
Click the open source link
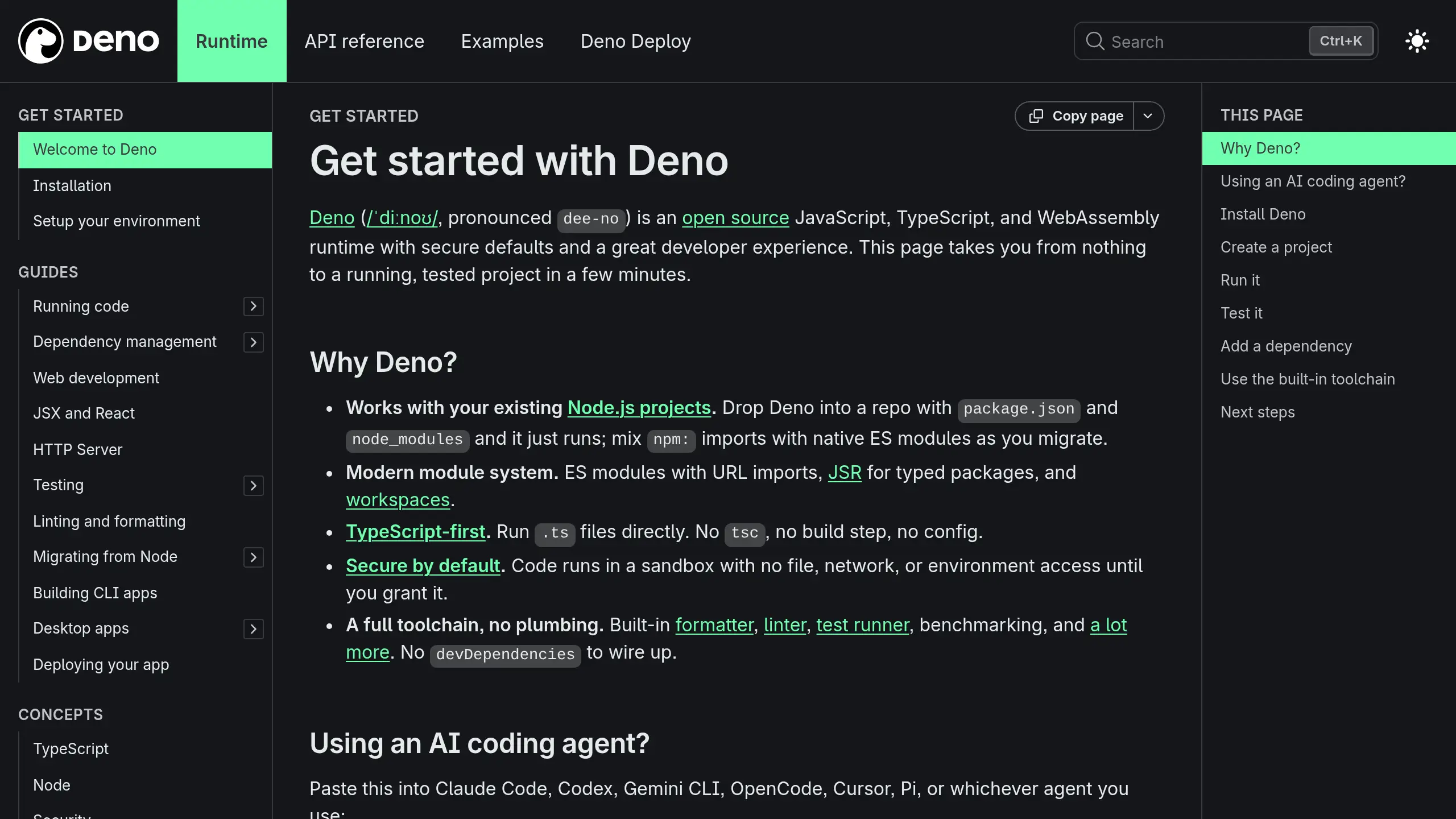click(735, 218)
